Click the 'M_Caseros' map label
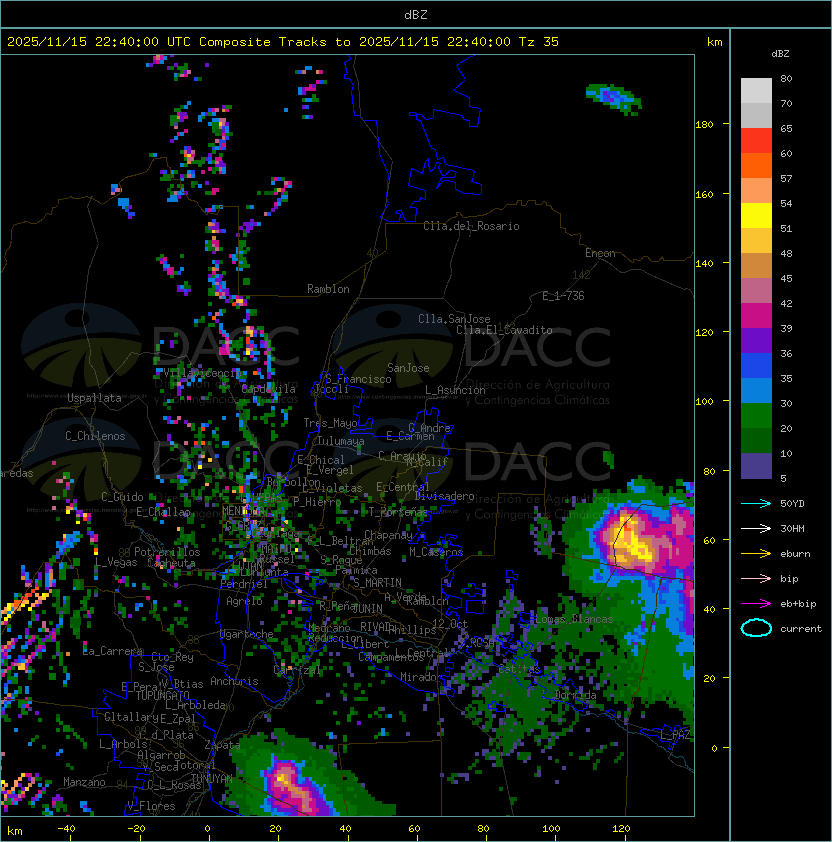 (436, 551)
